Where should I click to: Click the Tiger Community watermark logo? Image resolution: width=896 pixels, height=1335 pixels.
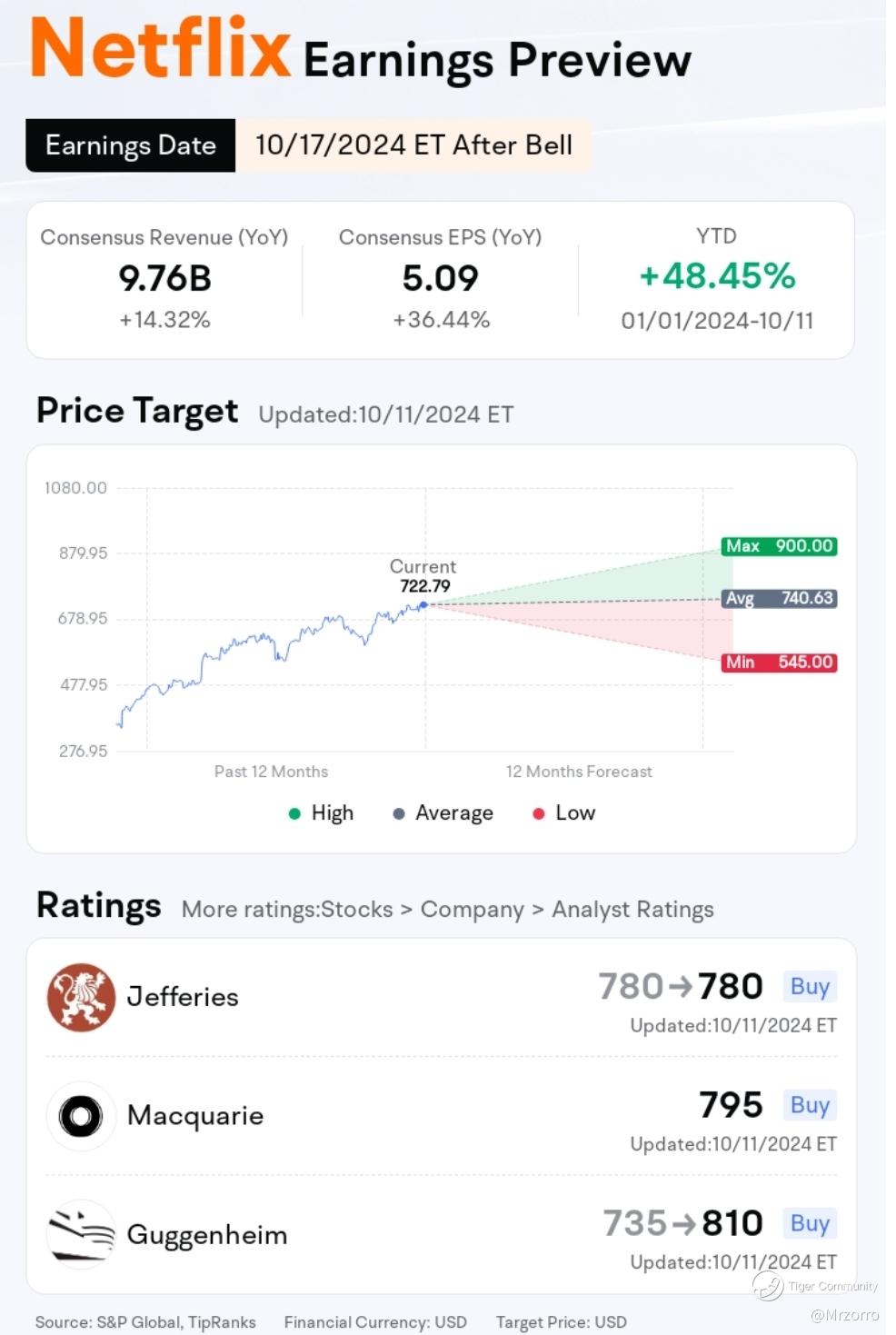coord(768,1285)
